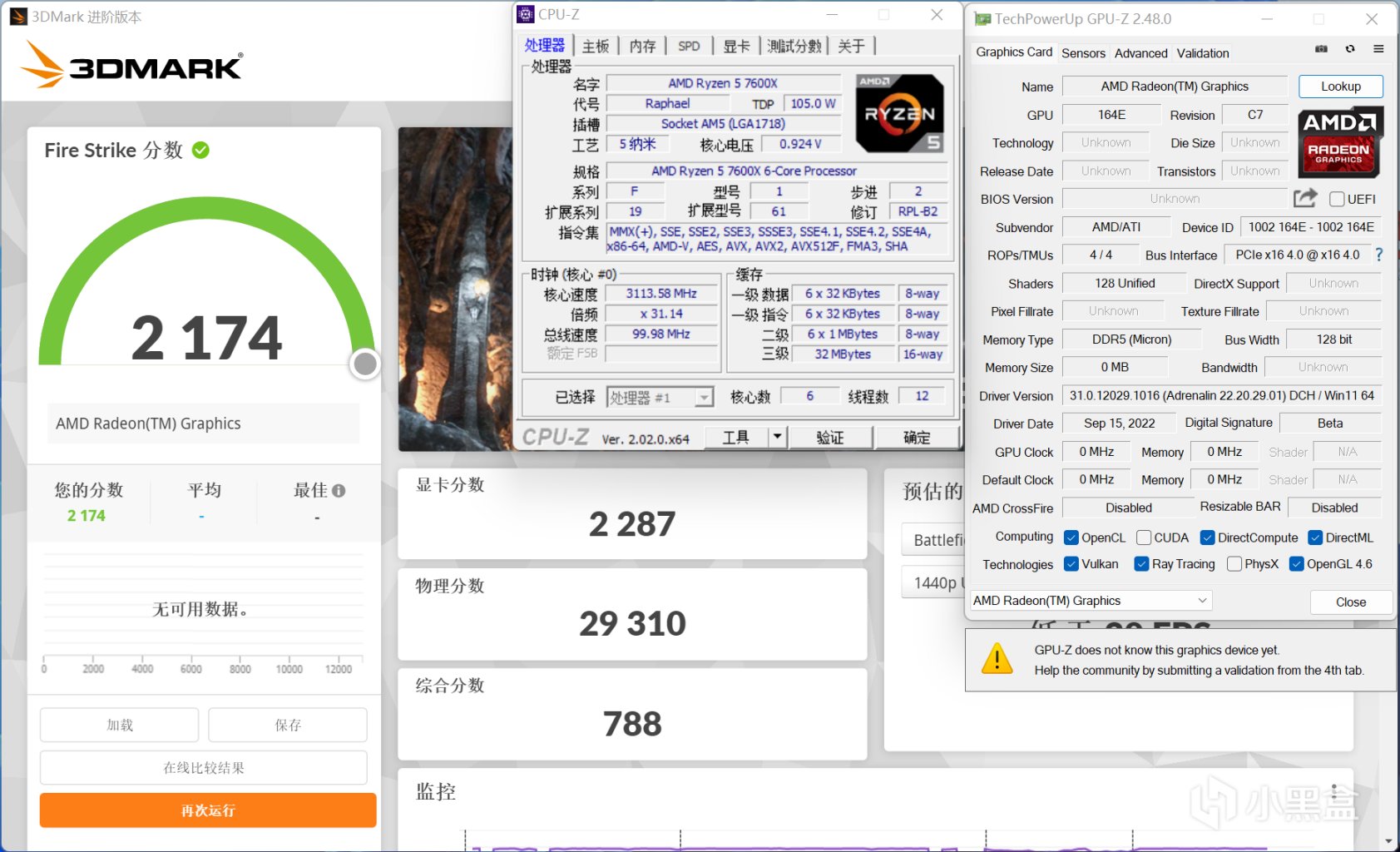
Task: Click the 在线比较结果 button
Action: pyautogui.click(x=204, y=767)
